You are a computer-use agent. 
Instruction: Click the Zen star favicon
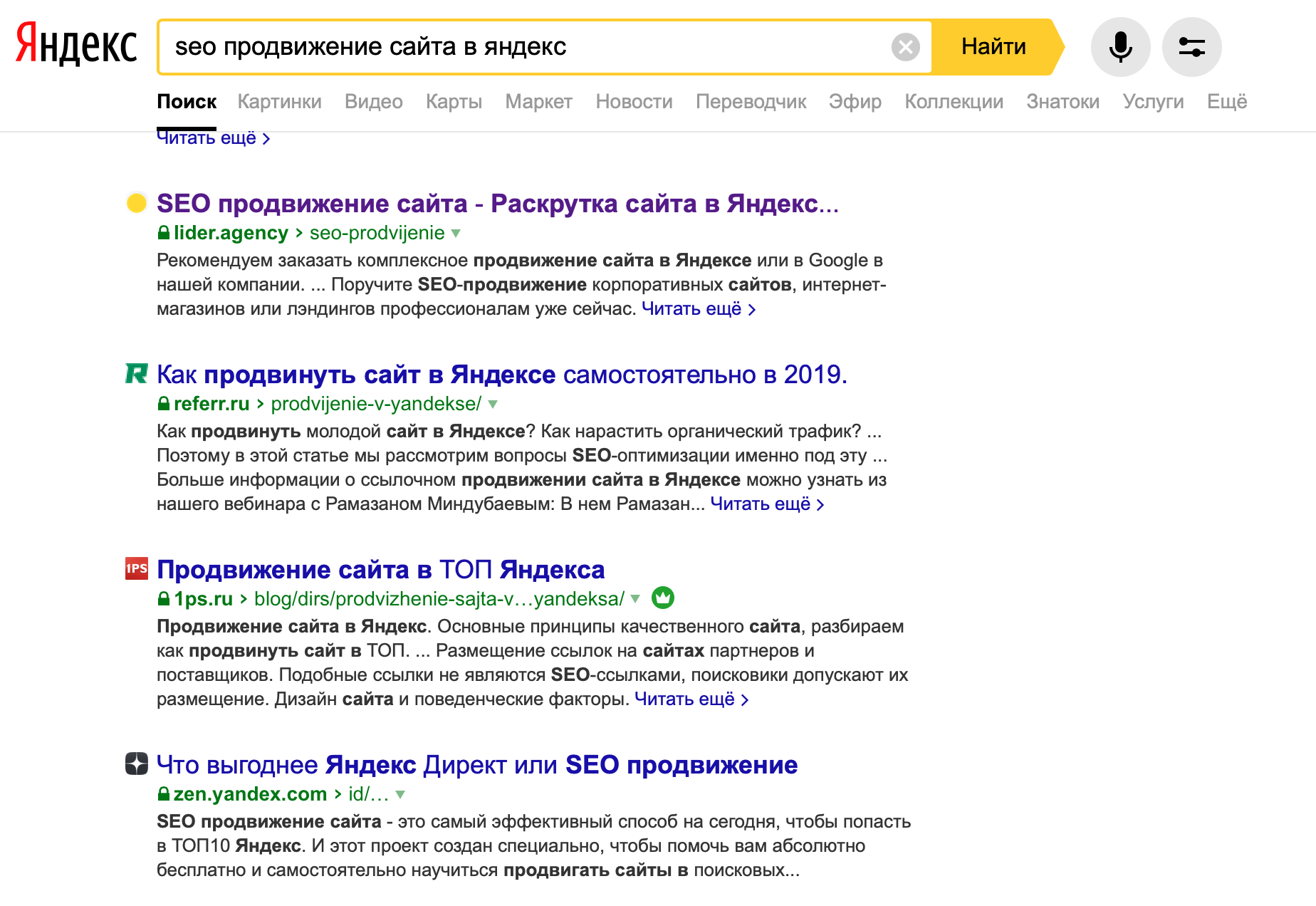[x=136, y=764]
